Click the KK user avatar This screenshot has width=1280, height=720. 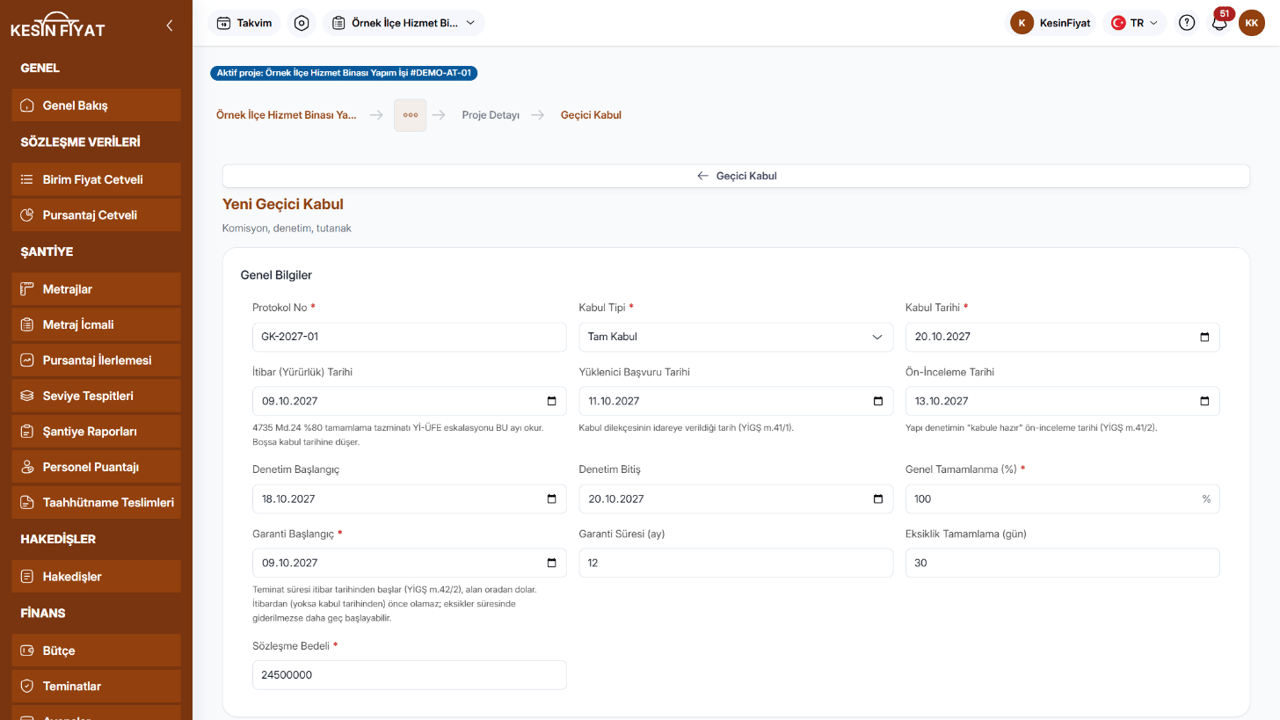[x=1251, y=23]
